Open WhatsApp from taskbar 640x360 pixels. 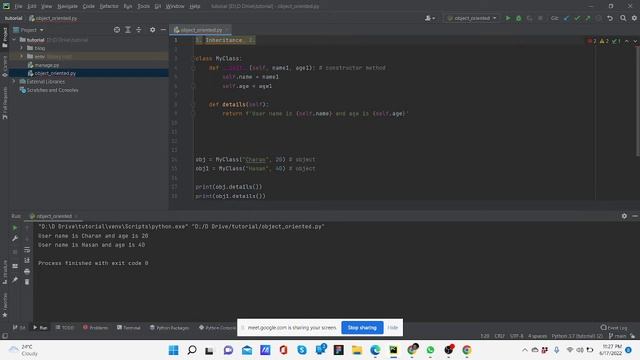tap(430, 350)
